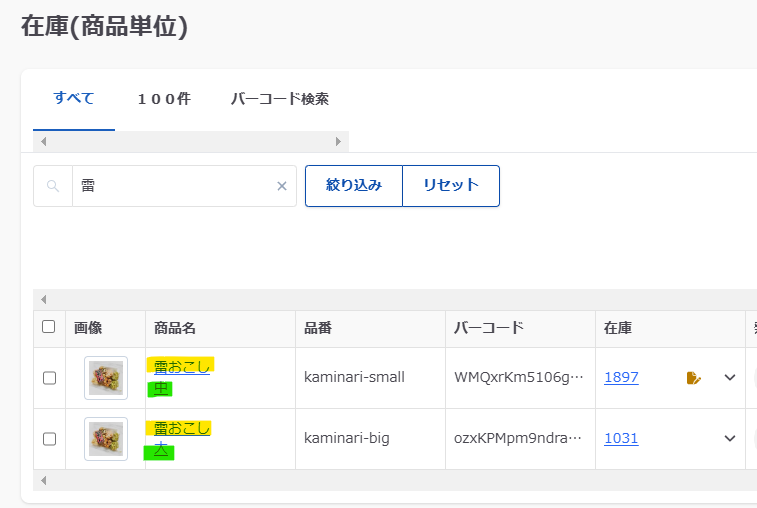Clear the search field with the X icon
This screenshot has height=508, width=757.
pyautogui.click(x=282, y=186)
